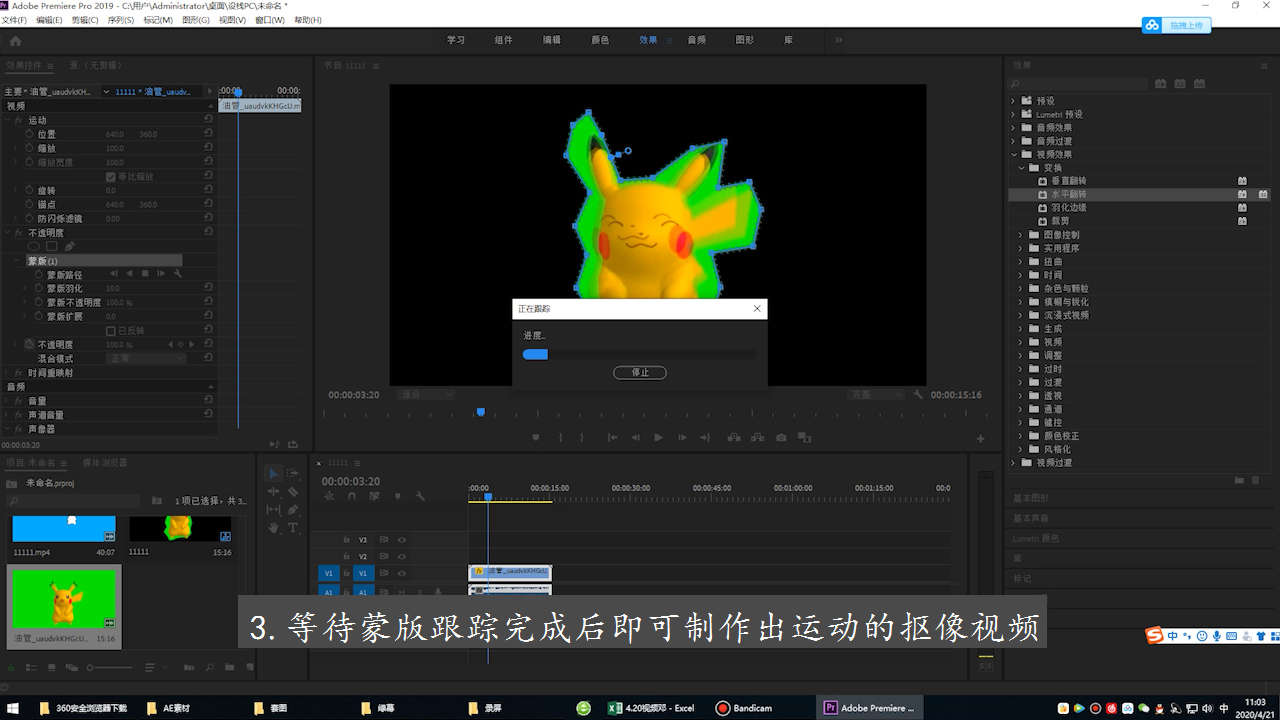Image resolution: width=1280 pixels, height=720 pixels.
Task: Select the Hand tool
Action: click(x=274, y=527)
